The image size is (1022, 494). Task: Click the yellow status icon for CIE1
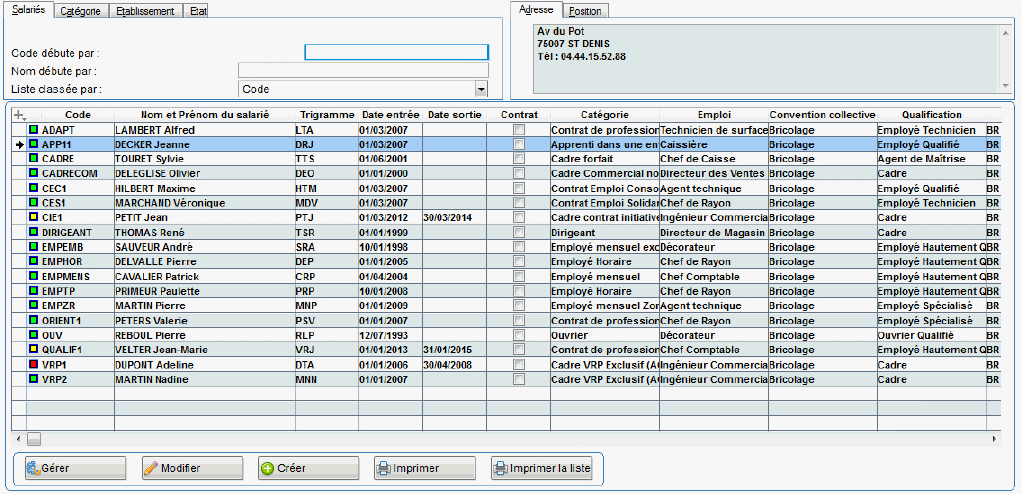(x=33, y=217)
